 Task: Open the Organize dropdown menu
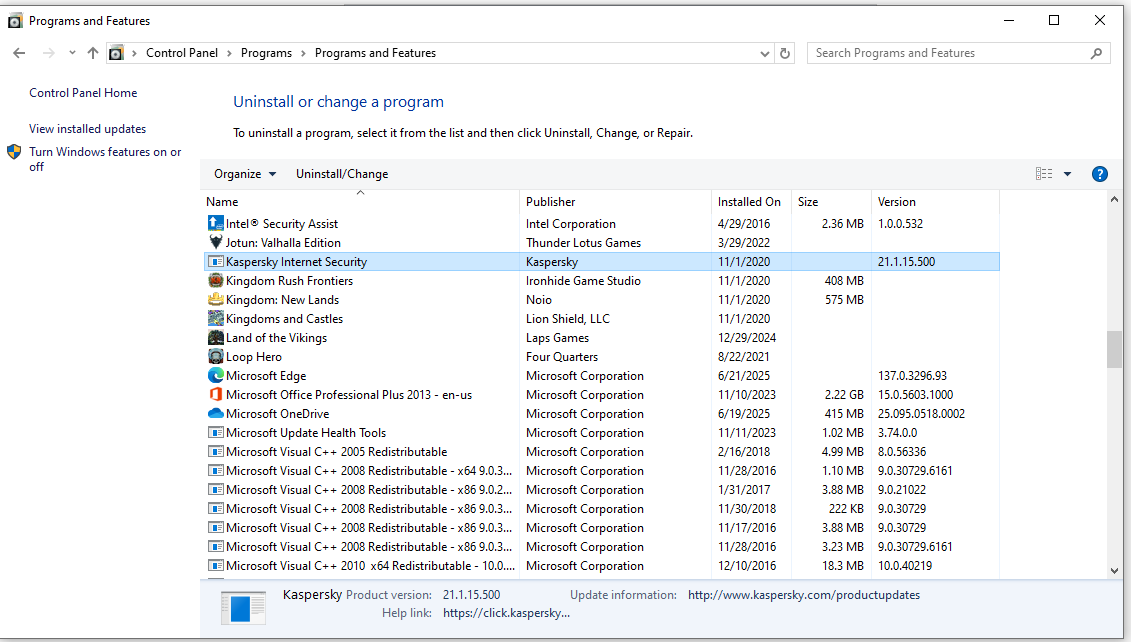pos(245,174)
